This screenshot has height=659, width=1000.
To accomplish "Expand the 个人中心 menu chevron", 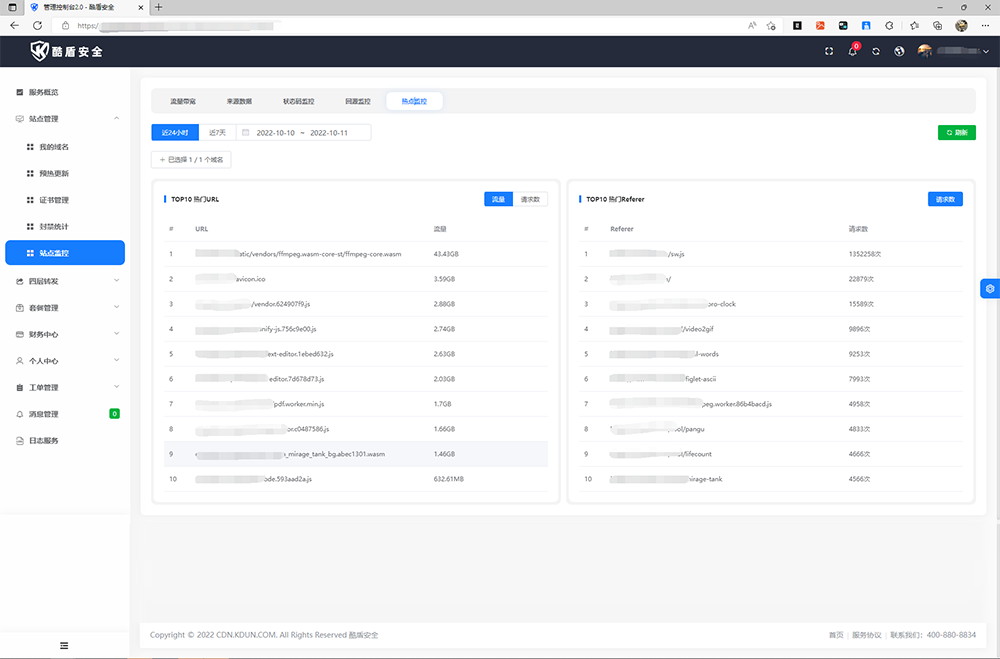I will point(117,360).
